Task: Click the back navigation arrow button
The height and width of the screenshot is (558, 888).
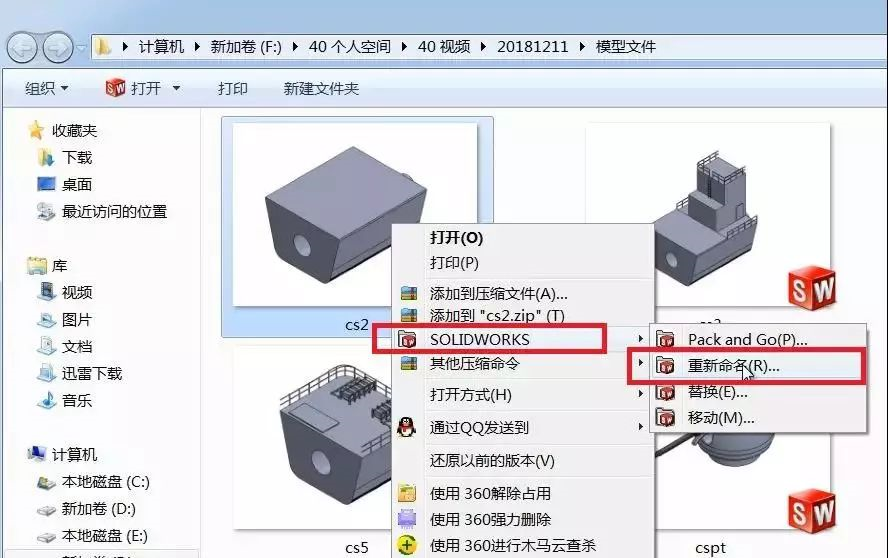Action: [23, 47]
